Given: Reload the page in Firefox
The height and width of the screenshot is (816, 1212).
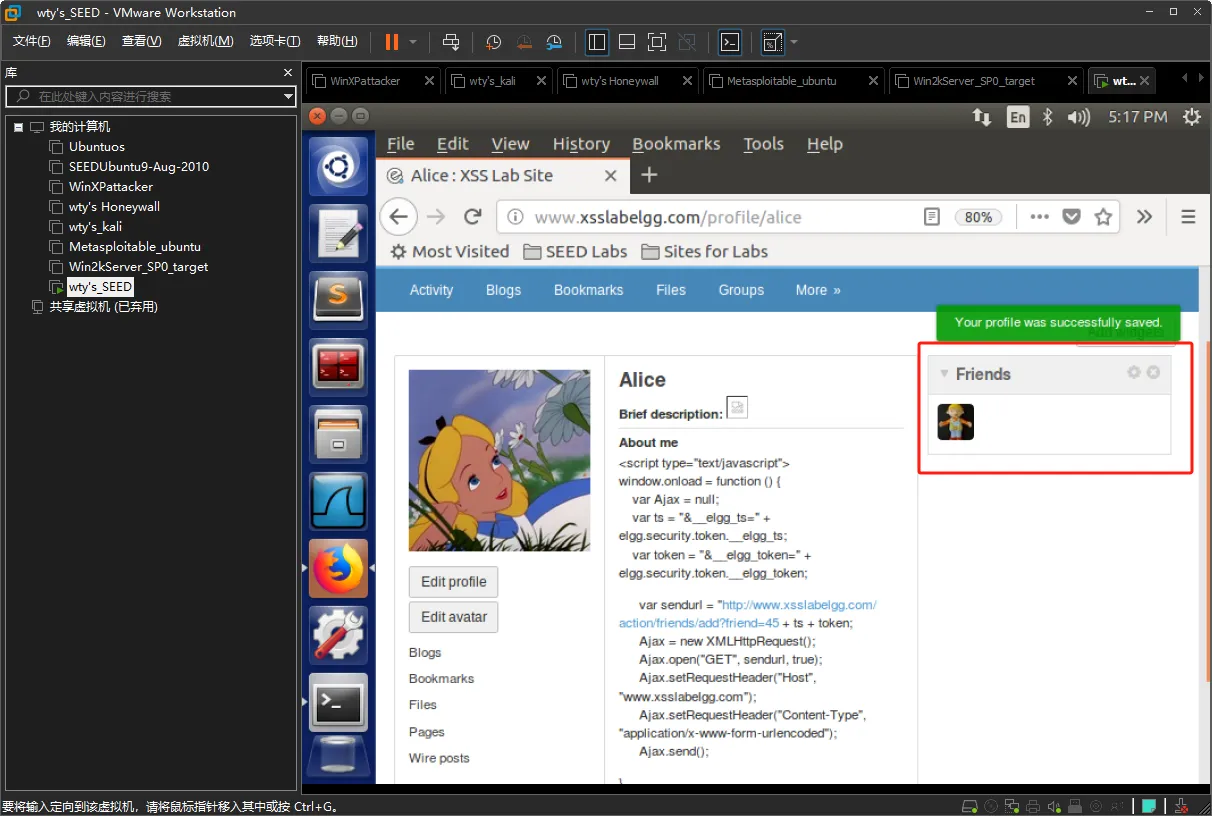Looking at the screenshot, I should [x=473, y=217].
